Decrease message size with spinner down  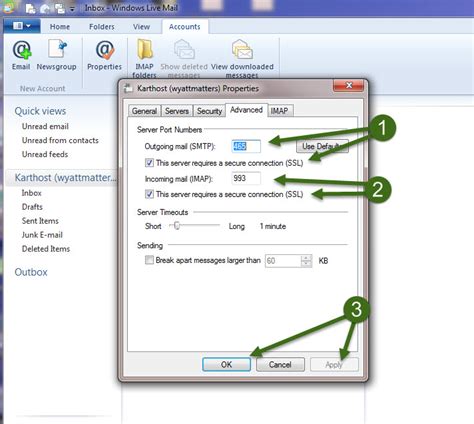coord(306,264)
